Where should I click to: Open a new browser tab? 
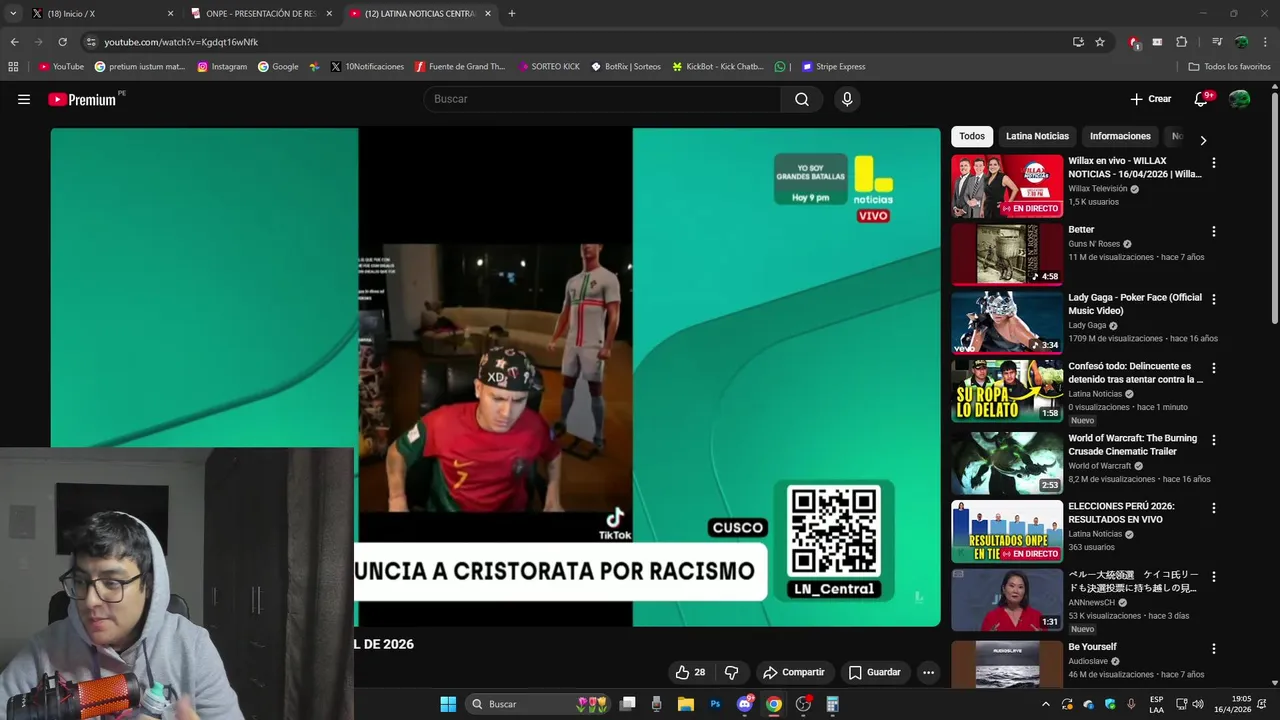(x=512, y=14)
